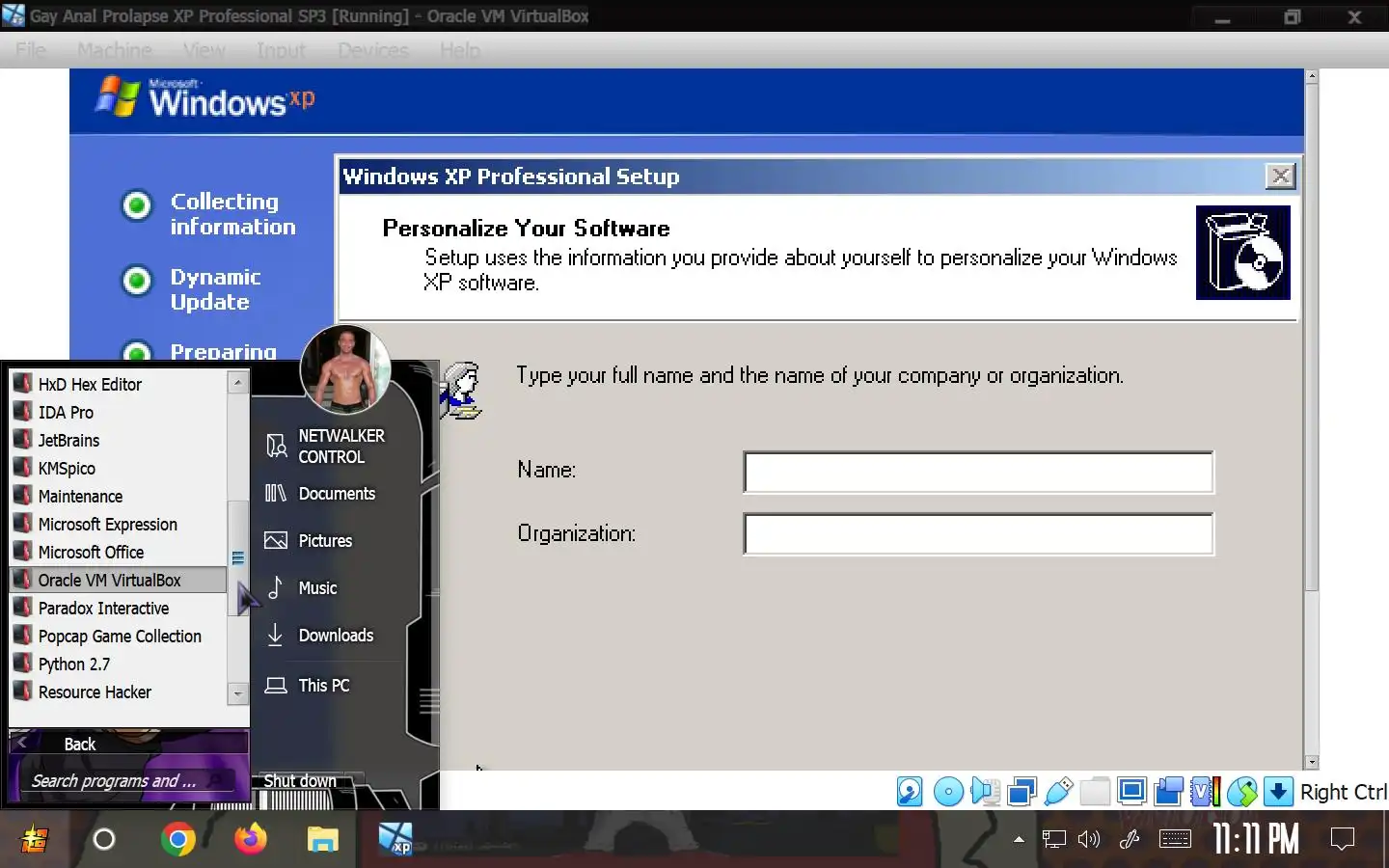Click the shared folders indicator icon
1389x868 pixels.
coord(1095,792)
